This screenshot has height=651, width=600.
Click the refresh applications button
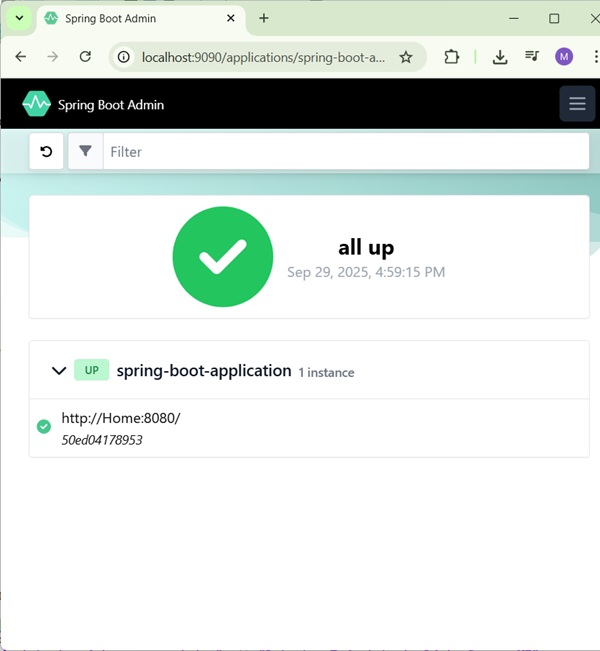(x=46, y=152)
